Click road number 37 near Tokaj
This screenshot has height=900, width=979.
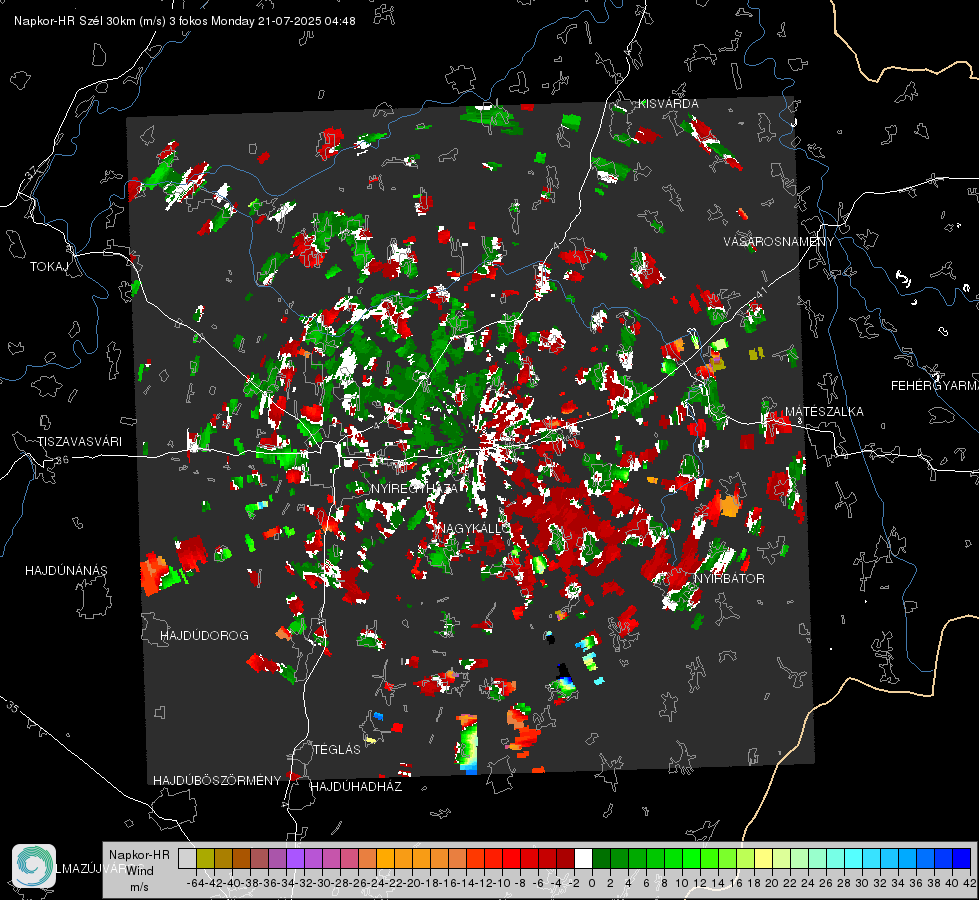tap(32, 171)
